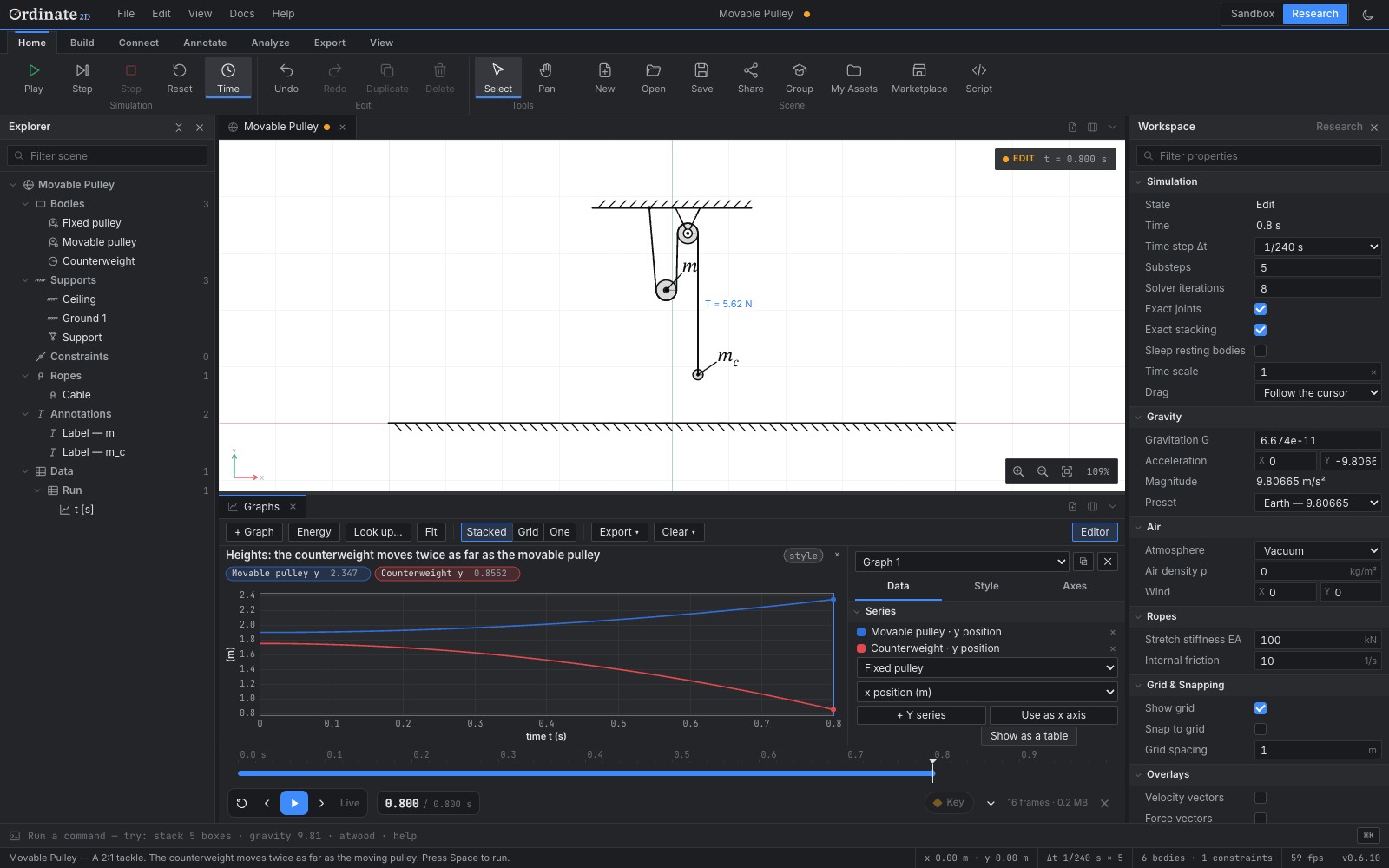
Task: Turn off Show grid
Action: (1261, 708)
